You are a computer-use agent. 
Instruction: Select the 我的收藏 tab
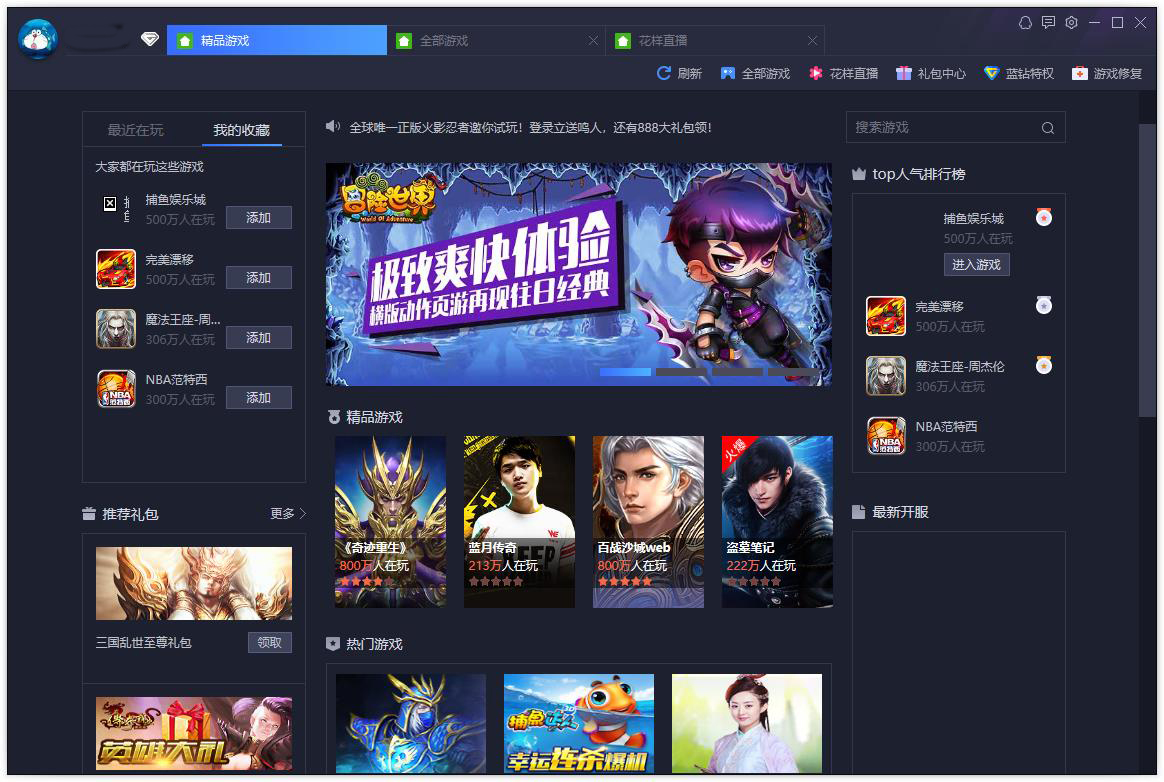coord(242,130)
